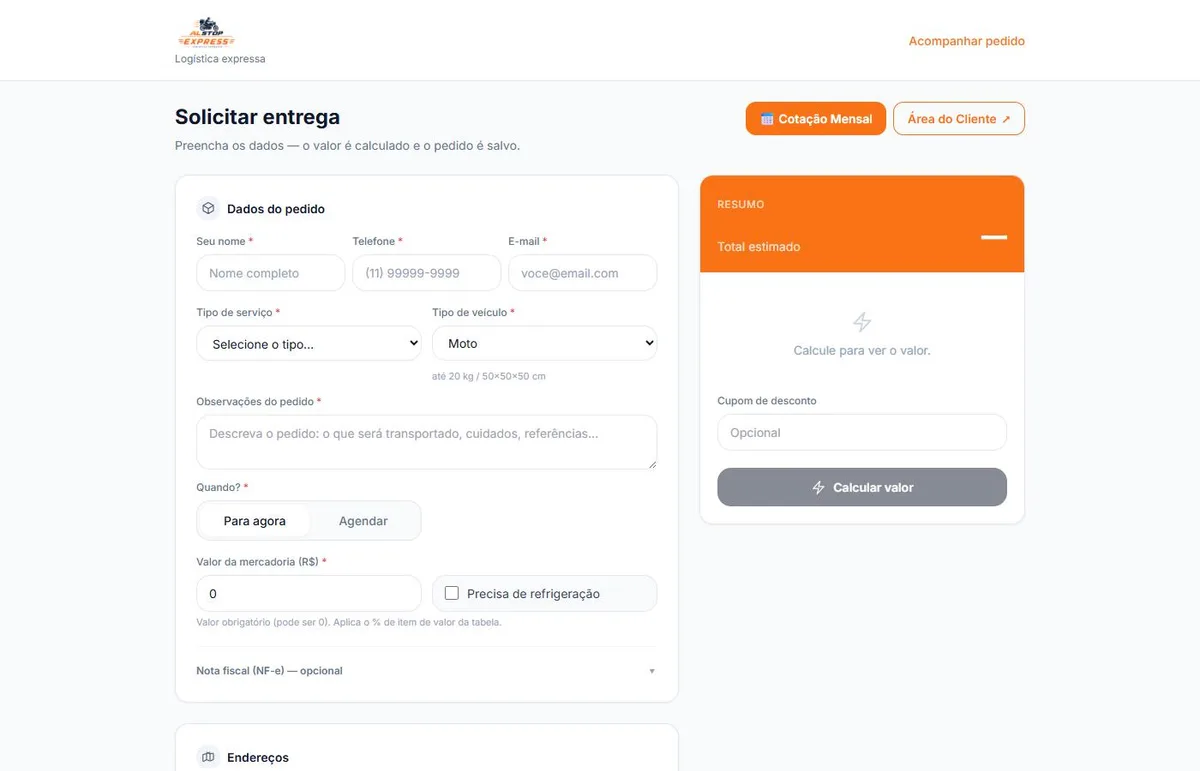Click the 'até 20 kg / 50×50×50 cm' hint
The image size is (1200, 771).
coord(489,376)
